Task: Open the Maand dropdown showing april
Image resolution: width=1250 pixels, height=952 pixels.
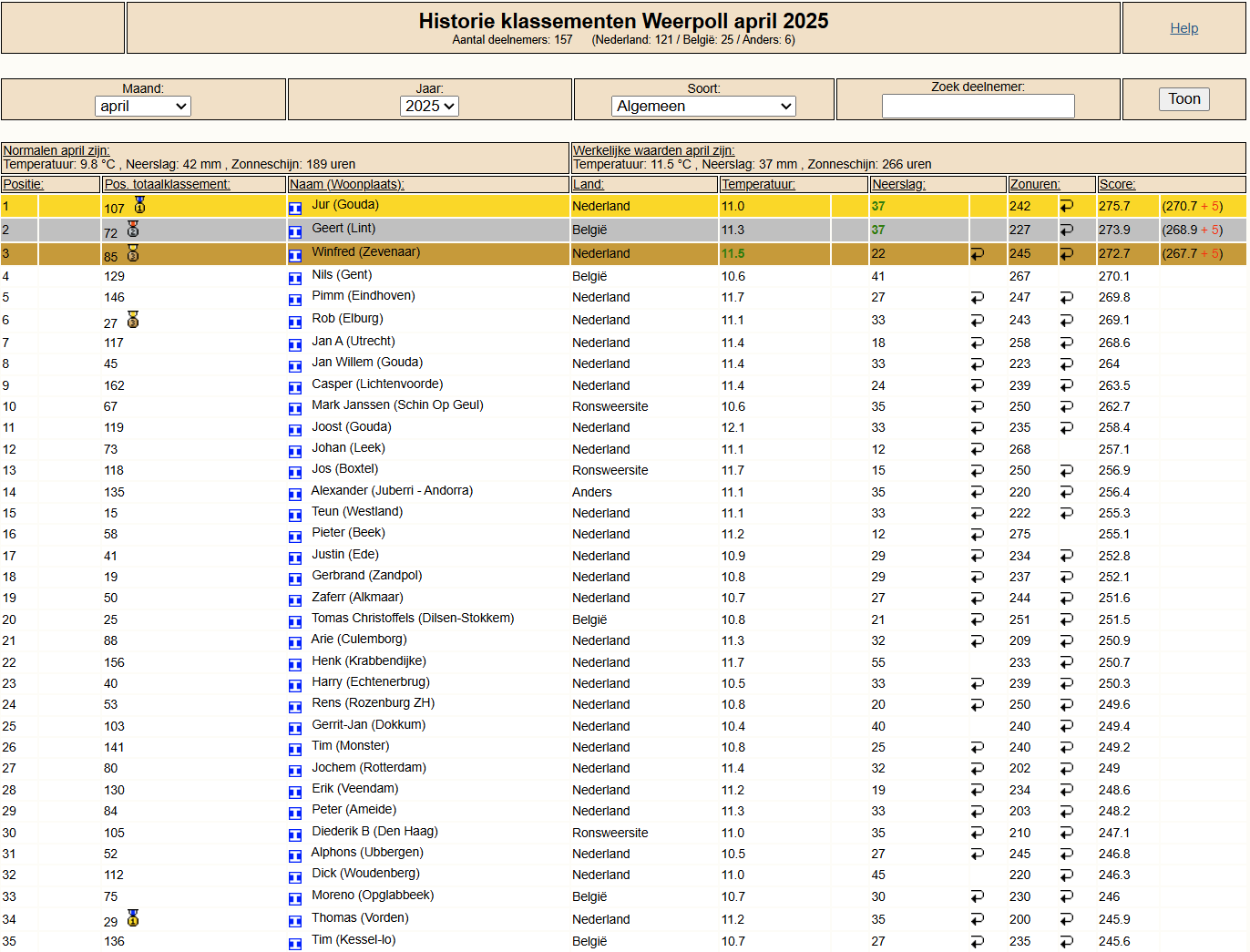Action: pos(143,107)
